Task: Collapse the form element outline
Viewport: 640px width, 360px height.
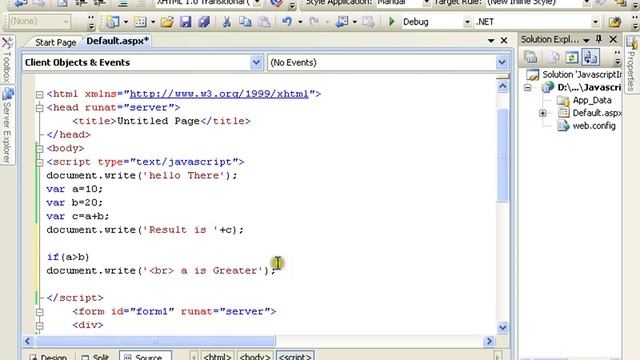Action: pyautogui.click(x=39, y=312)
